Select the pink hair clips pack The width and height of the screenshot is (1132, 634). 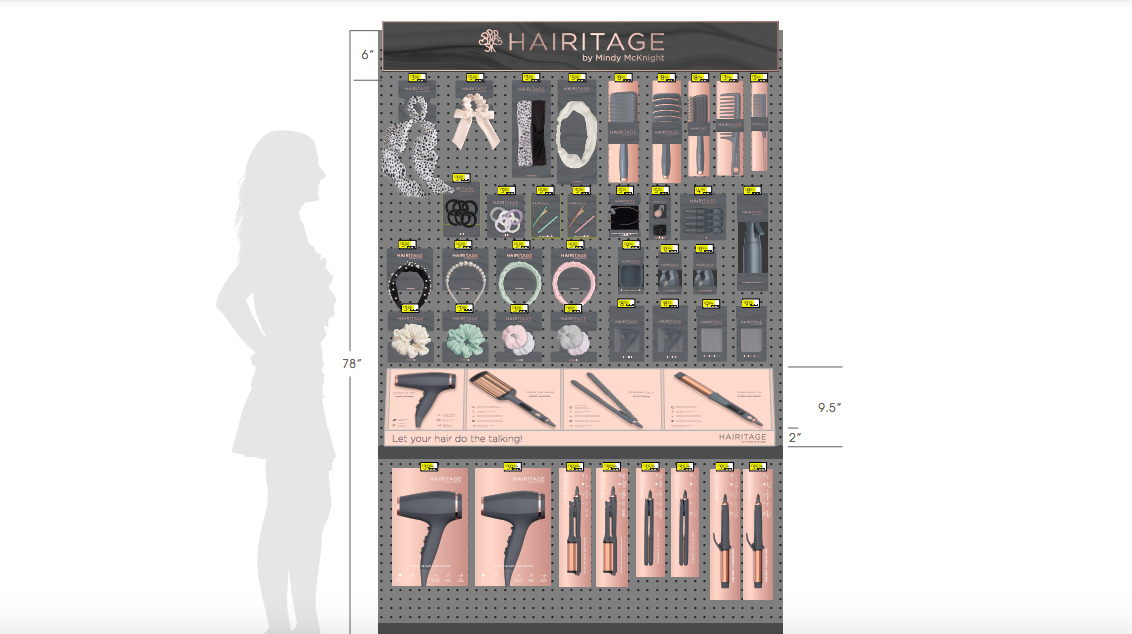click(581, 214)
